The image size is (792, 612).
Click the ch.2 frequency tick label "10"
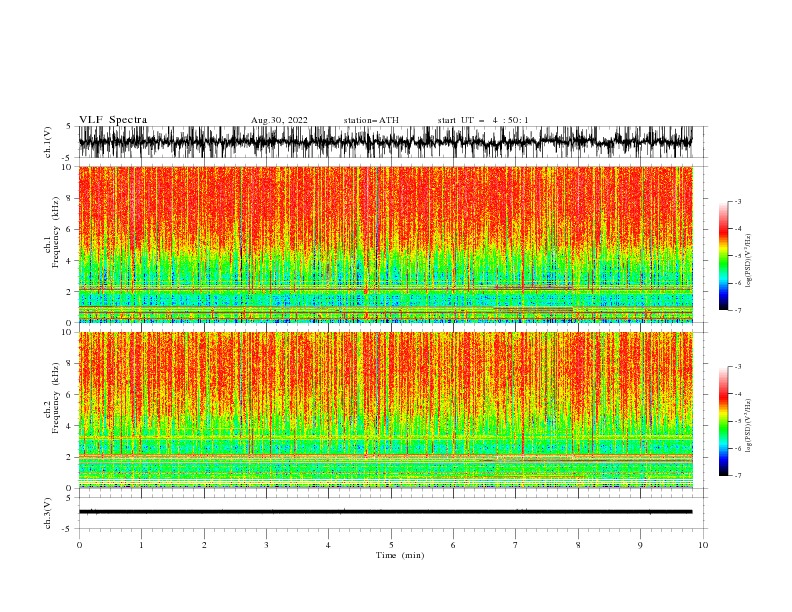point(66,332)
